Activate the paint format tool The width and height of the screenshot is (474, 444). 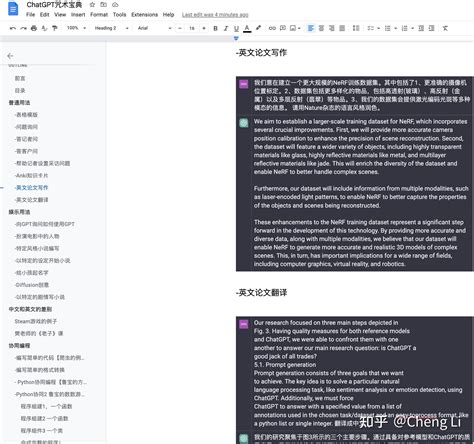click(55, 28)
